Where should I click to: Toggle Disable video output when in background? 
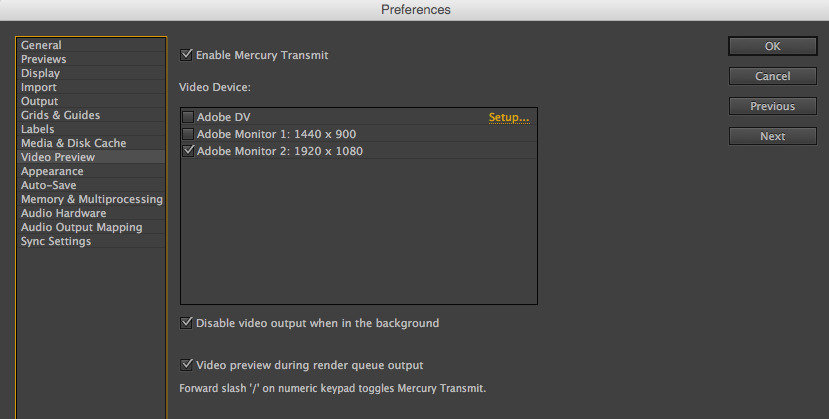[187, 323]
